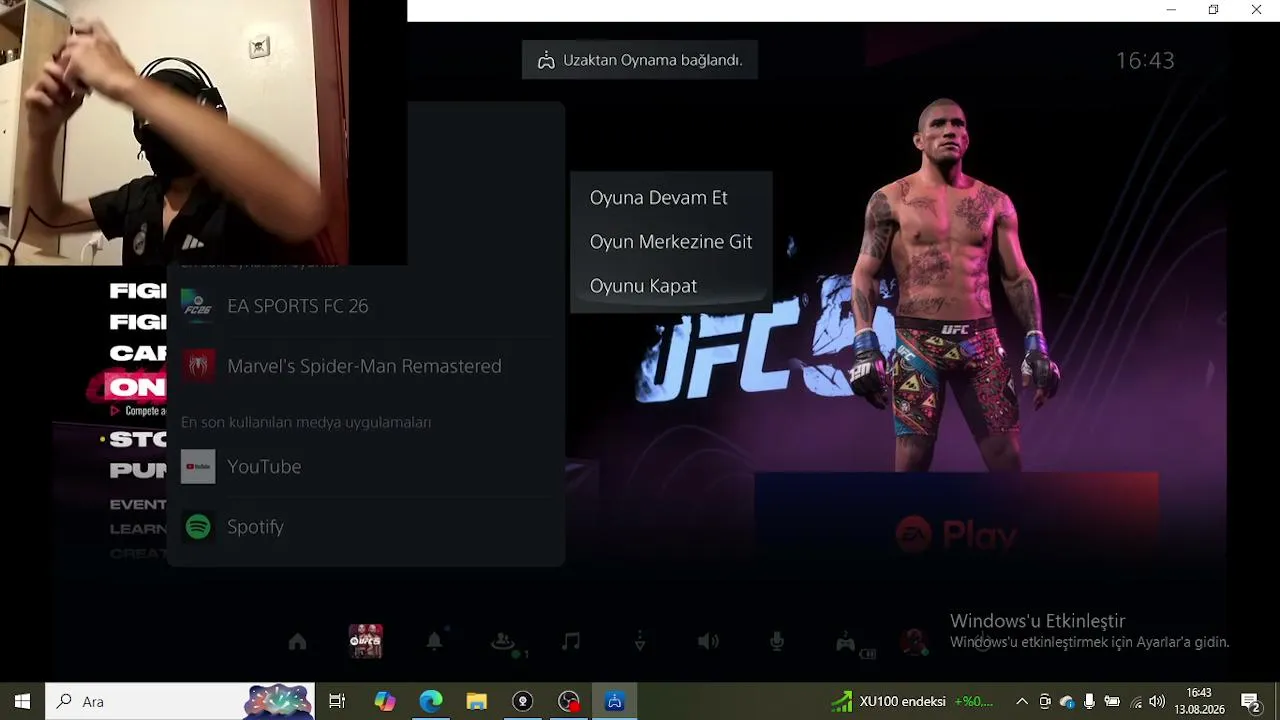This screenshot has width=1280, height=720.
Task: Open Wi-Fi network tray icon
Action: click(1135, 701)
